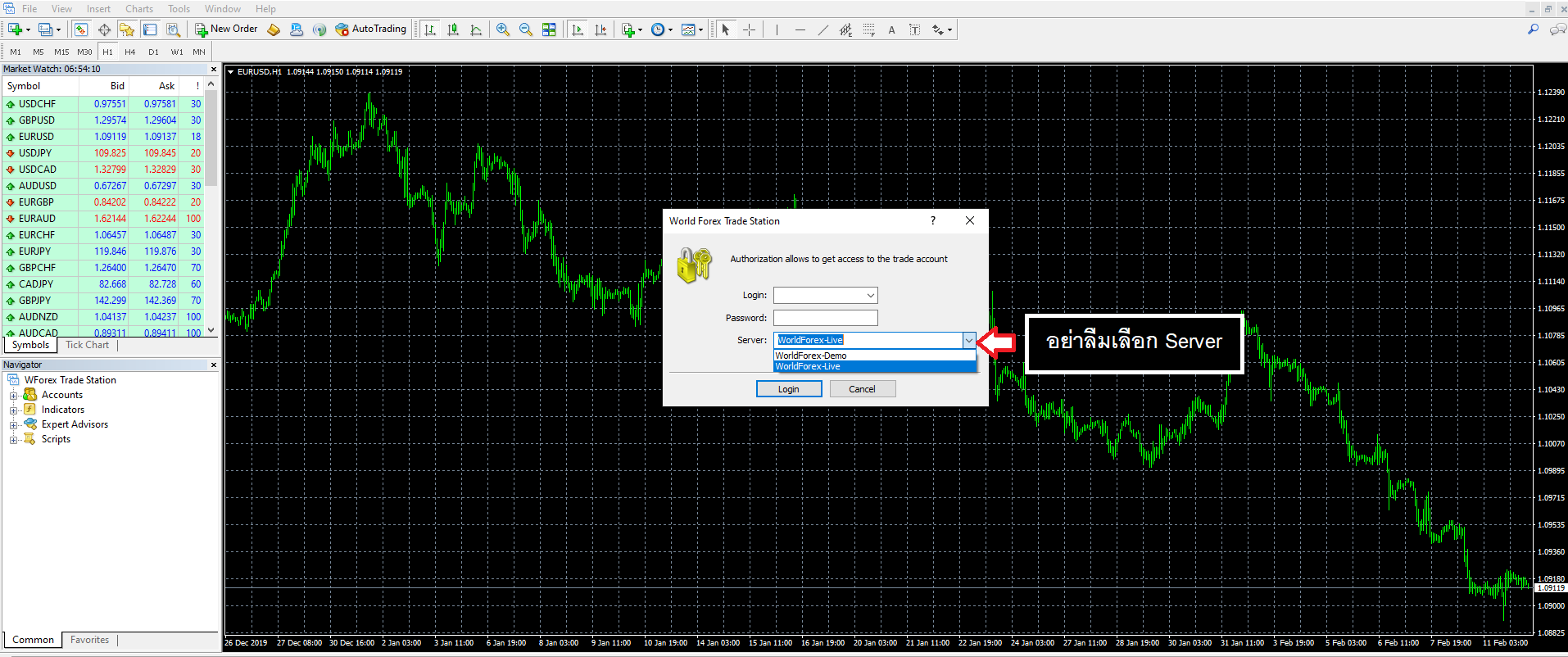This screenshot has height=657, width=1568.
Task: Toggle the Market Watch window icon
Action: pyautogui.click(x=80, y=29)
